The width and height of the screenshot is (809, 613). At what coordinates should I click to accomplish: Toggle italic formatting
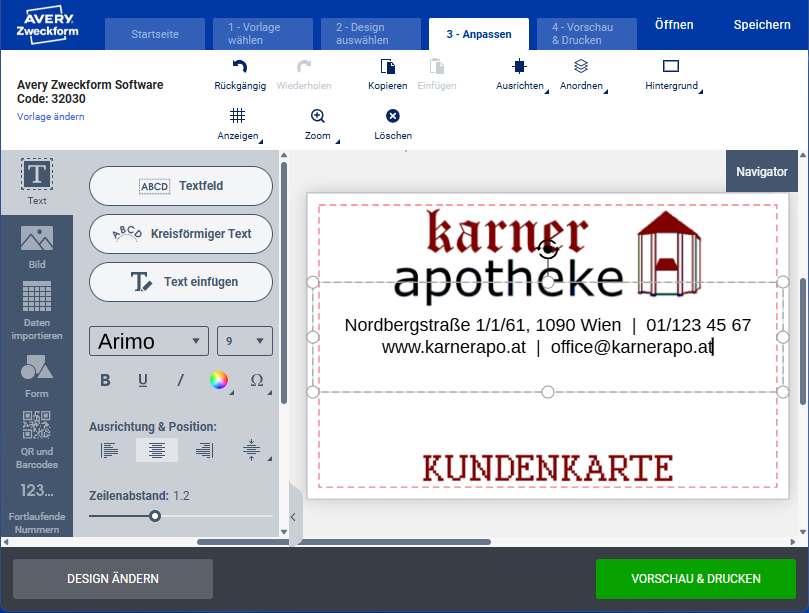coord(181,381)
